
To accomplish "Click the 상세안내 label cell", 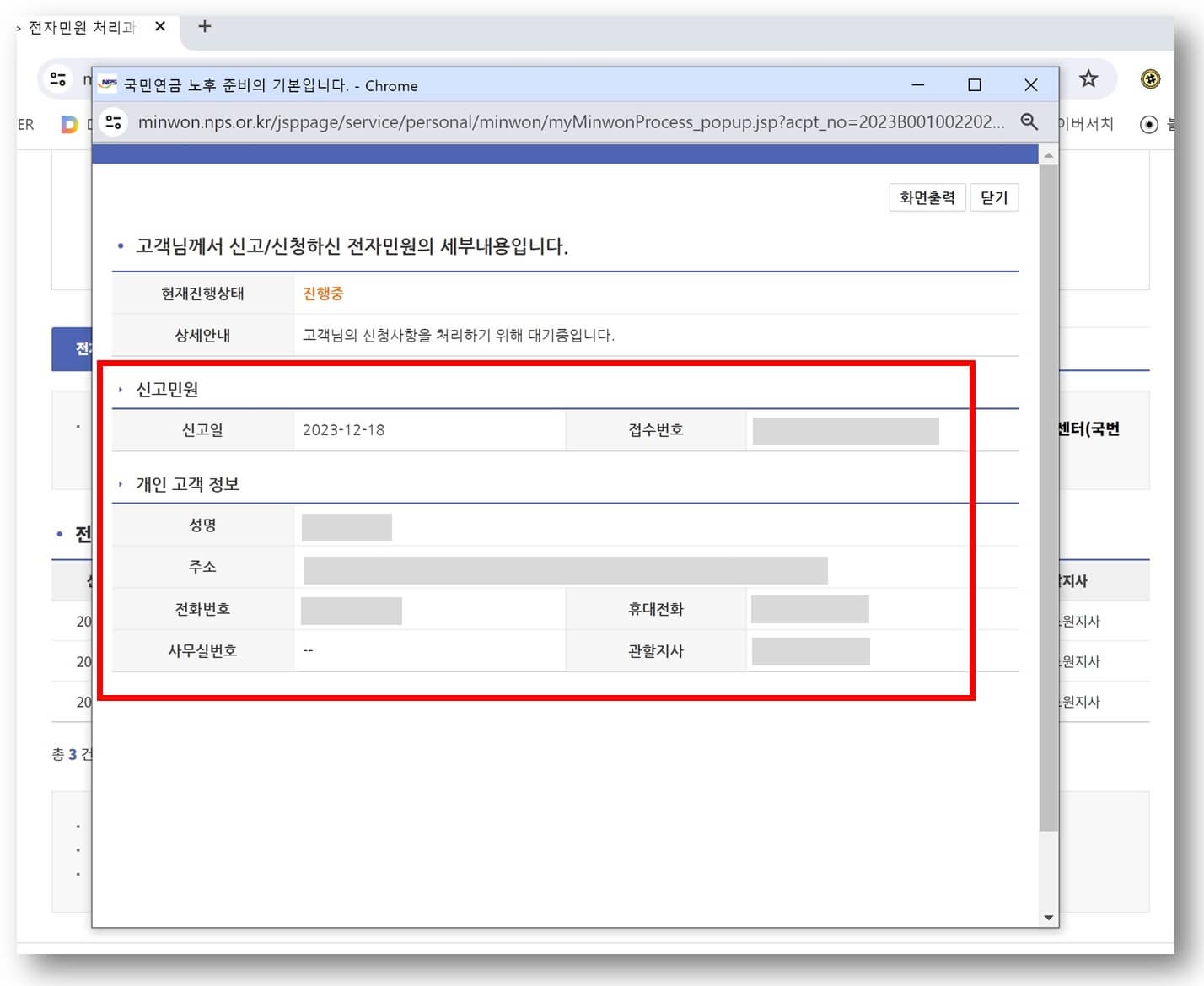I will [x=202, y=336].
